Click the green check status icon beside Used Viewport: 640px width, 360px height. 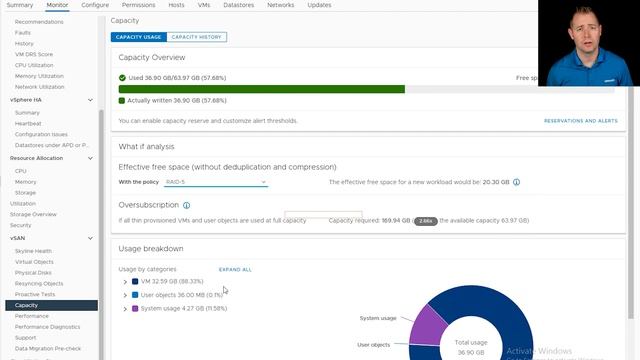click(122, 78)
